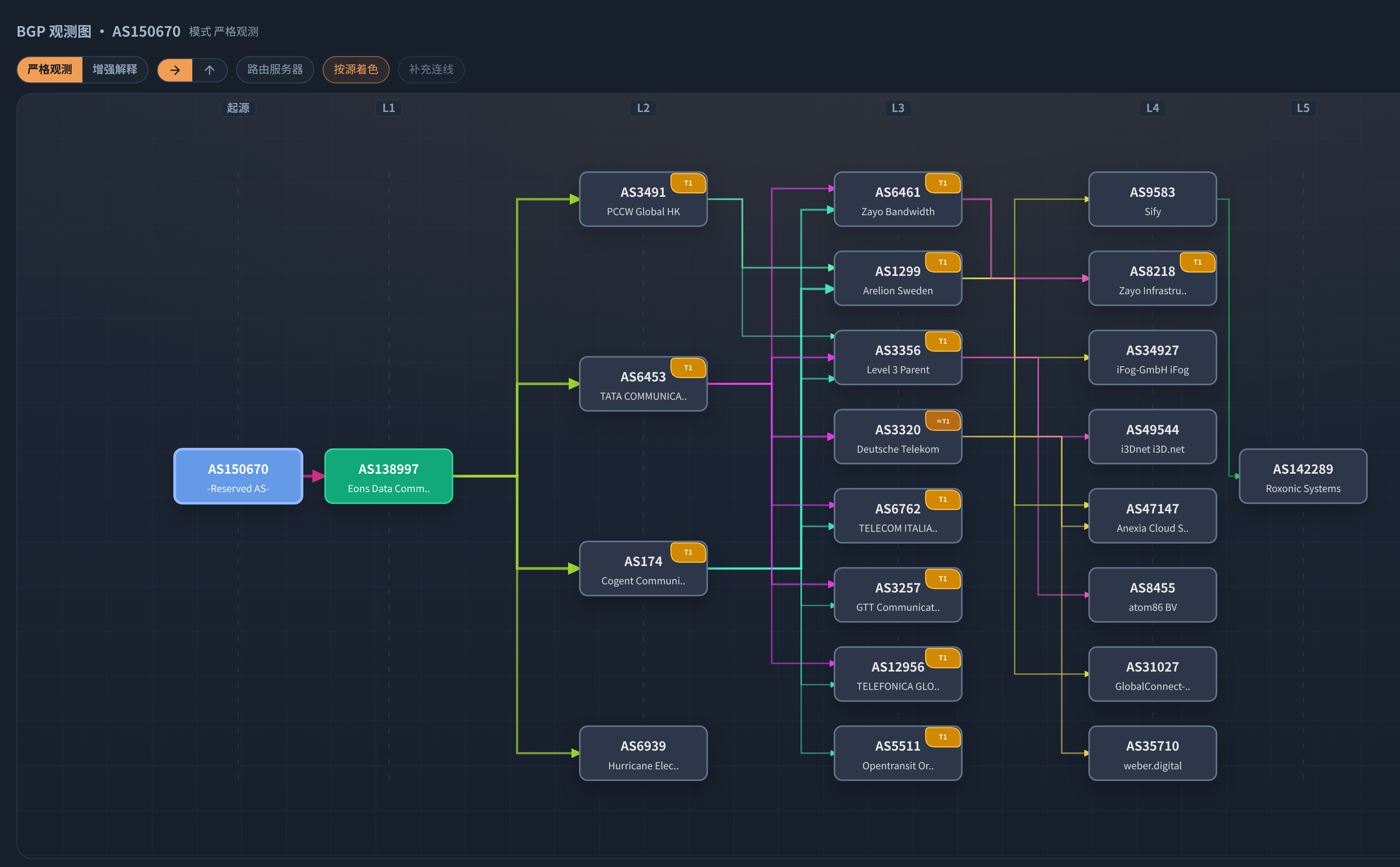Click the T1 badge on AS6461
Image resolution: width=1400 pixels, height=867 pixels.
(943, 183)
